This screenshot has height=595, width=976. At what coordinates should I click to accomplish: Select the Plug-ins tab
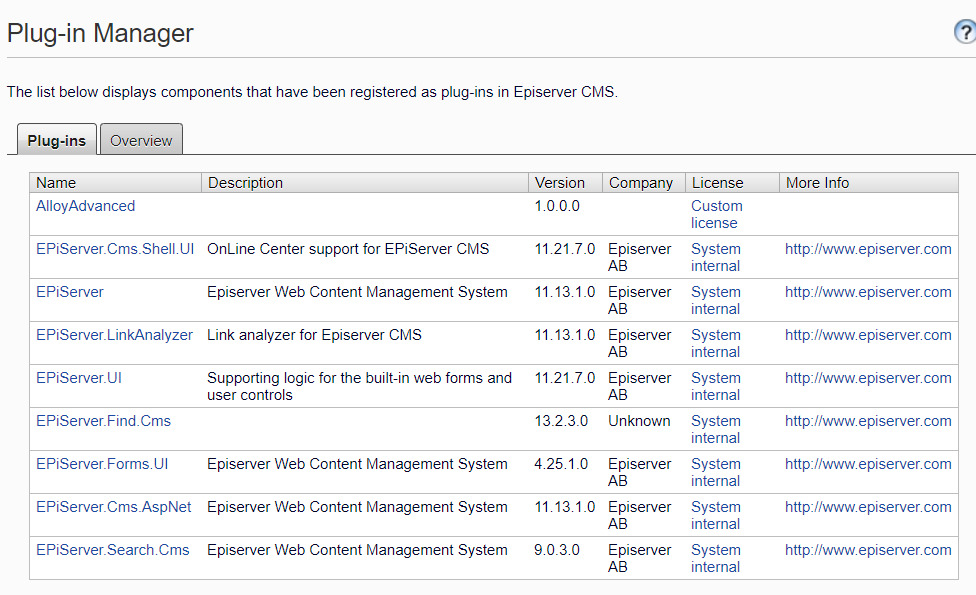[x=57, y=140]
